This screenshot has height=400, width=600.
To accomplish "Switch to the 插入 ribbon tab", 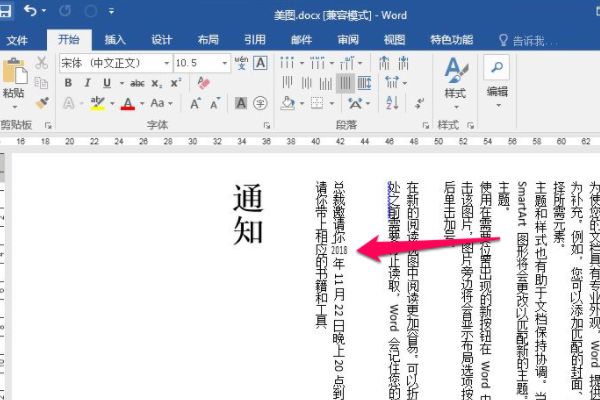I will [x=115, y=40].
